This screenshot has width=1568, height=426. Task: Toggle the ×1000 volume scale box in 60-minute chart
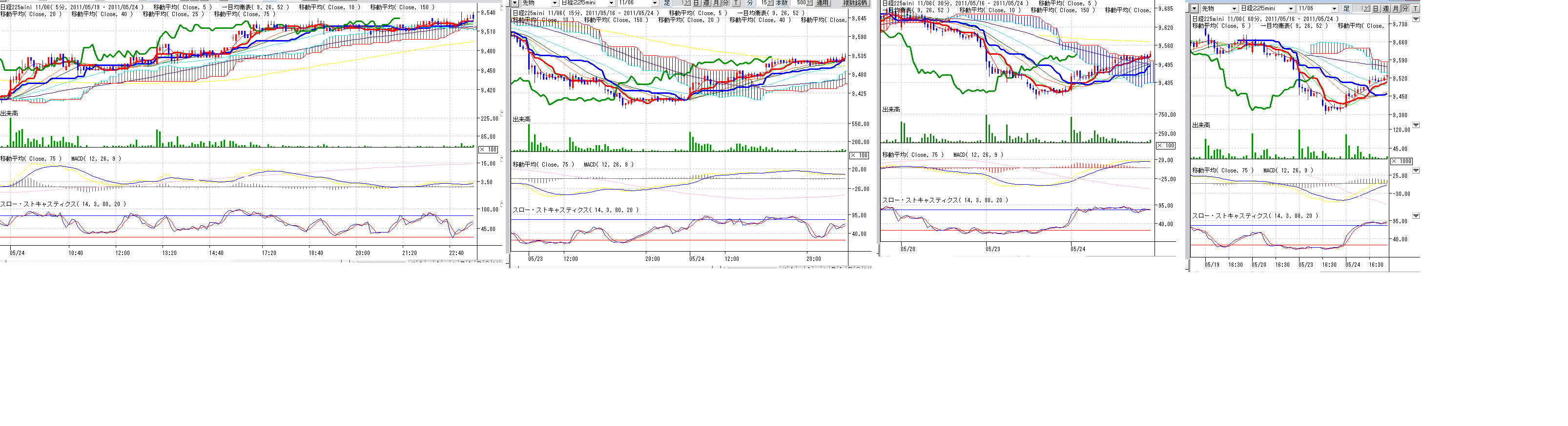coord(1401,161)
